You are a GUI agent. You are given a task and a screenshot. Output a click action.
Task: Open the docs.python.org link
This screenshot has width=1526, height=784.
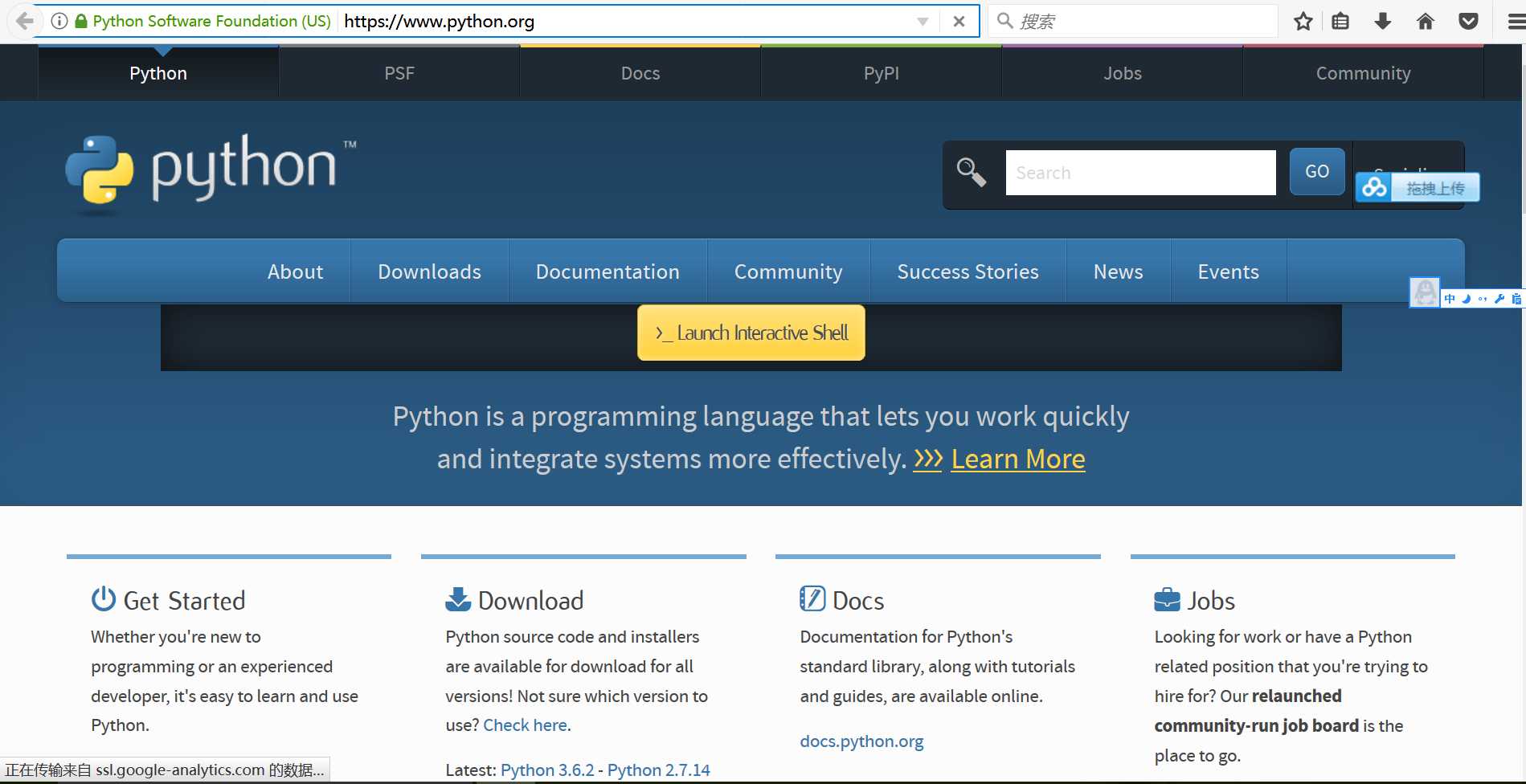tap(861, 741)
